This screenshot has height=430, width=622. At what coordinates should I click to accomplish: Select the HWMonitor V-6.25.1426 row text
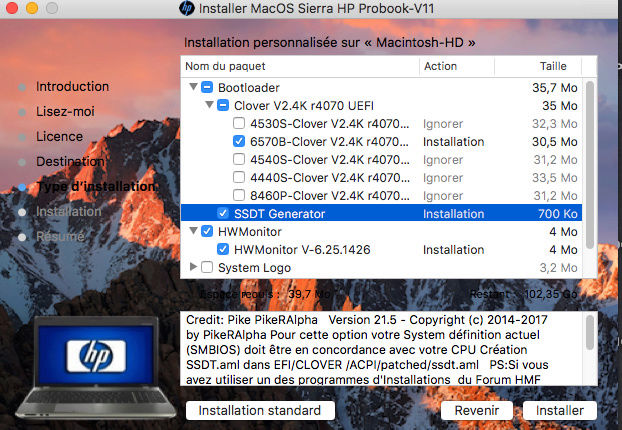pos(302,250)
